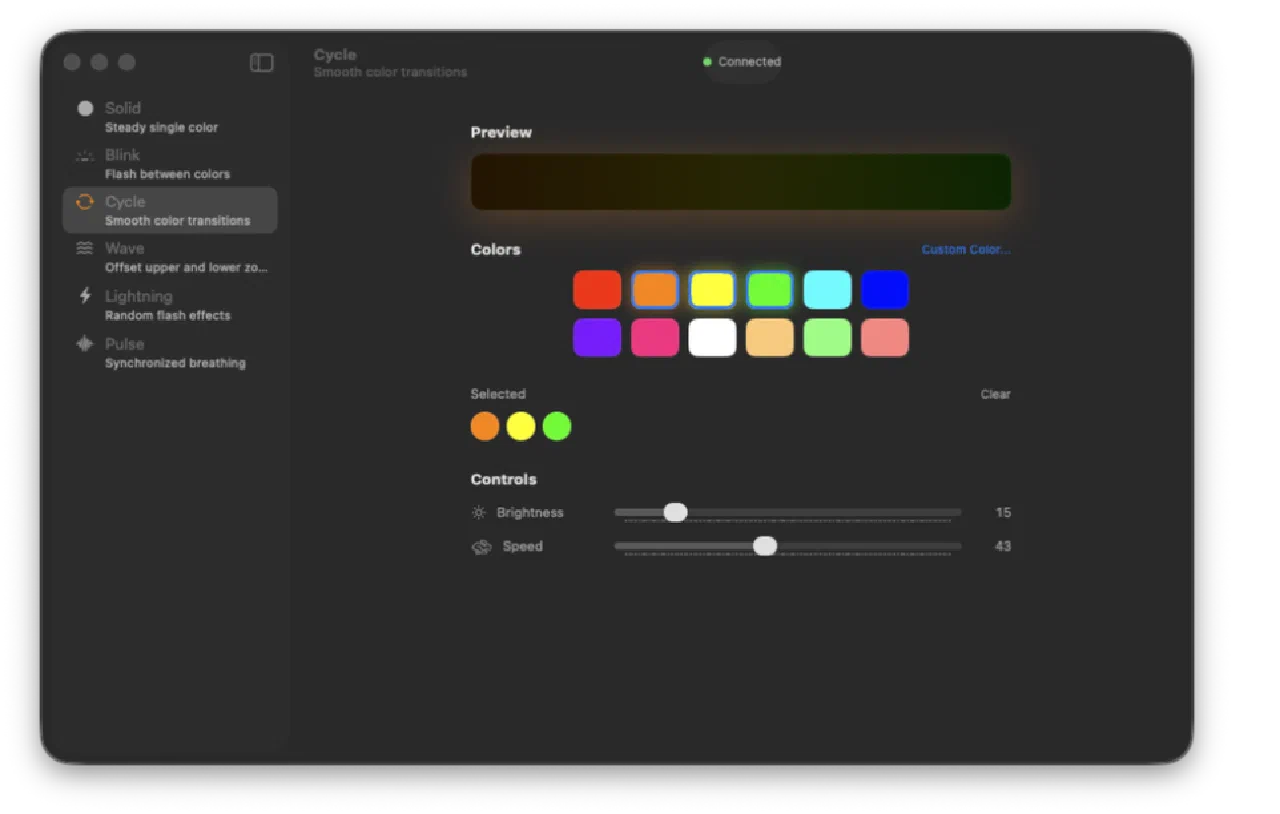This screenshot has height=814, width=1280.
Task: Click the green Connected status dot
Action: (x=707, y=62)
